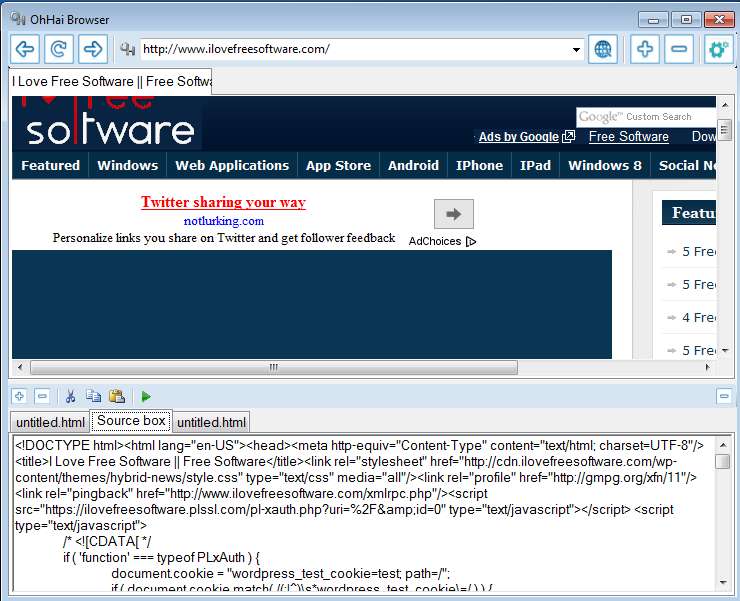Click the globe Go button
This screenshot has width=740, height=601.
603,49
